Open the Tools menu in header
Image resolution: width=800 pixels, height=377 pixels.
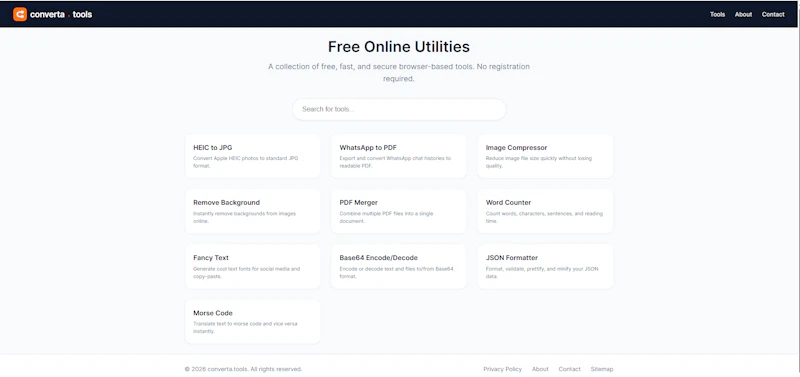[x=717, y=14]
